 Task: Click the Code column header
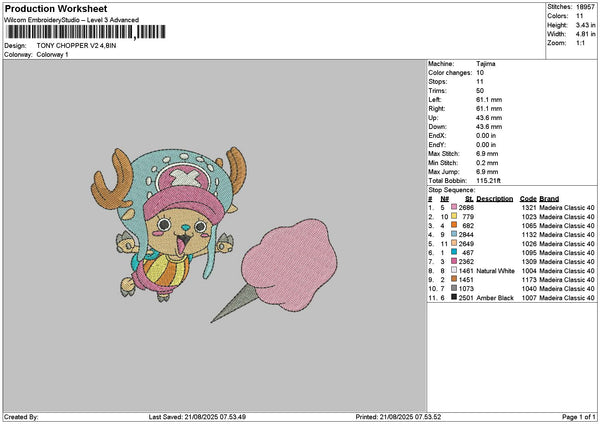tap(528, 198)
